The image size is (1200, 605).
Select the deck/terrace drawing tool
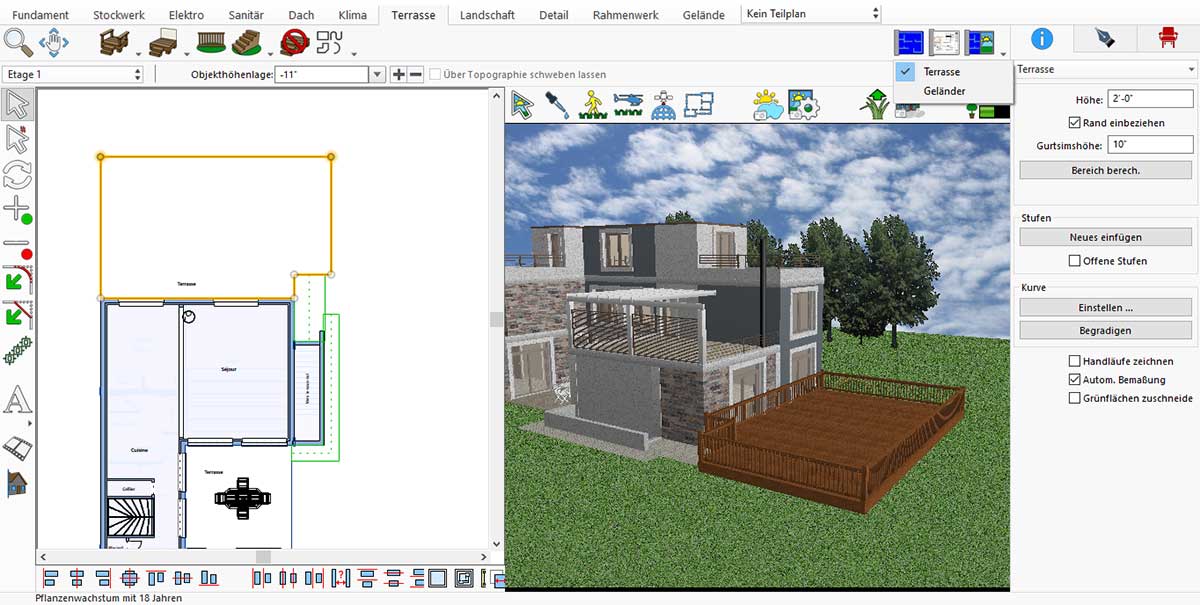click(x=113, y=43)
